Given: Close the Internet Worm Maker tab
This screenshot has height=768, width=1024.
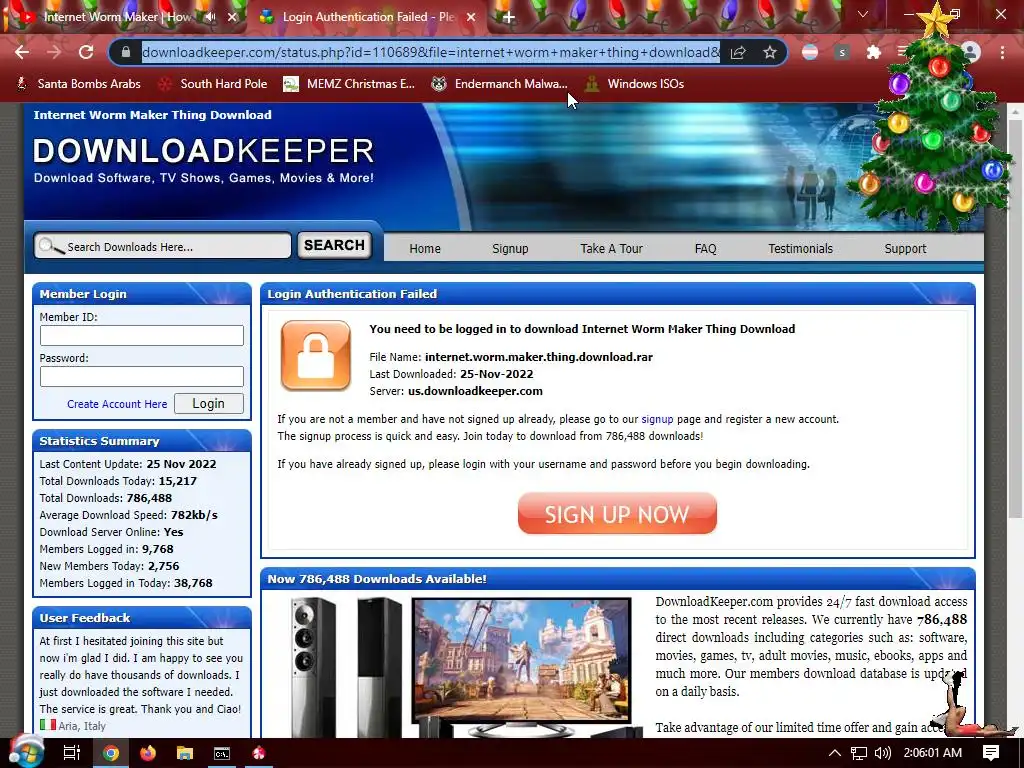Looking at the screenshot, I should [232, 17].
